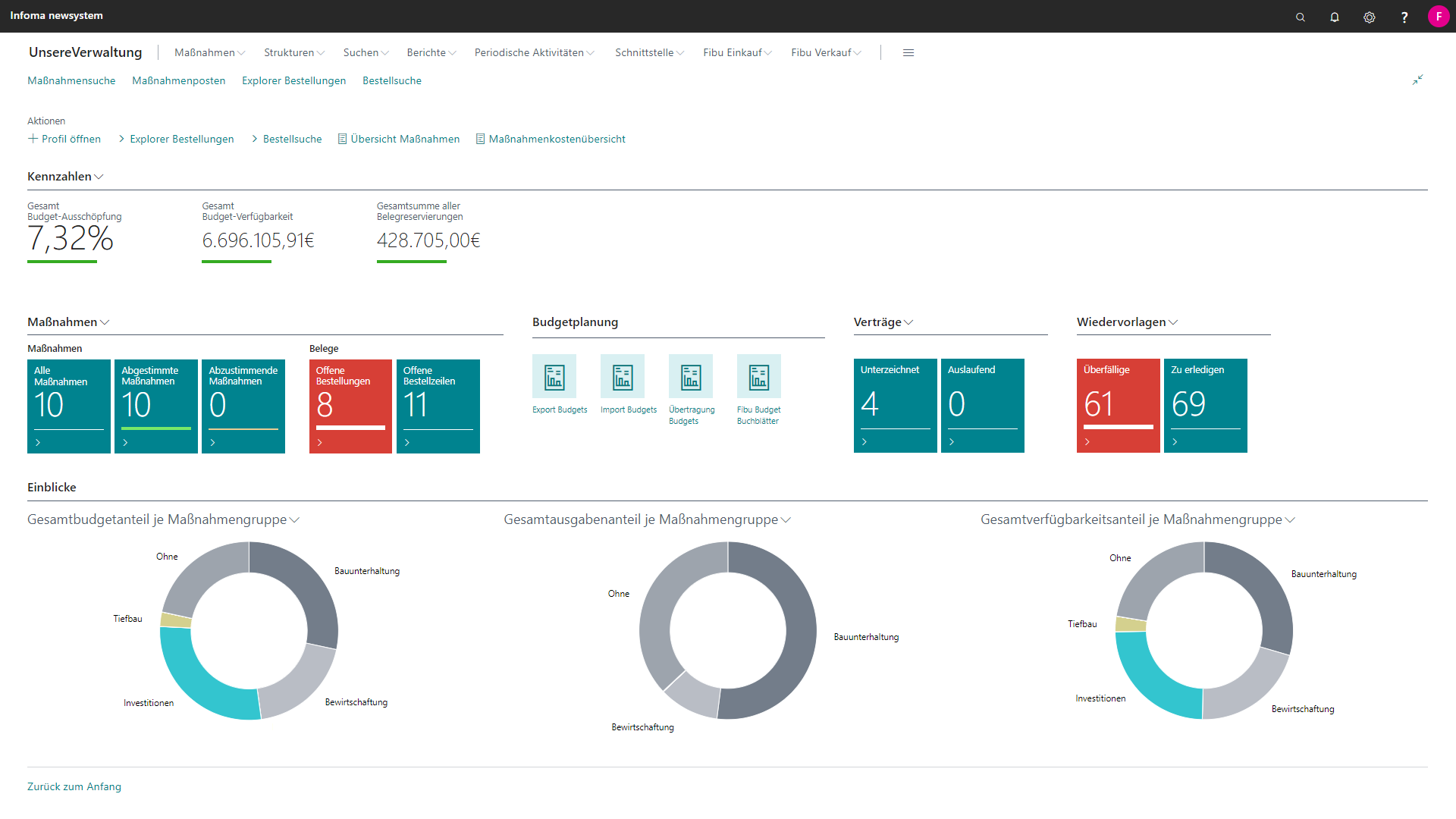This screenshot has height=819, width=1456.
Task: Click the search magnifier icon
Action: (x=1301, y=17)
